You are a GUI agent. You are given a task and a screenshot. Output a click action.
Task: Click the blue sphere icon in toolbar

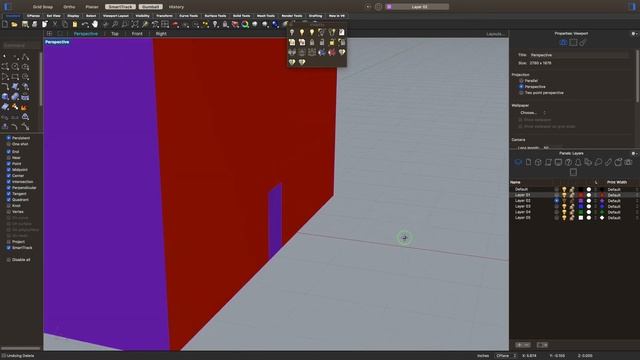pyautogui.click(x=276, y=24)
